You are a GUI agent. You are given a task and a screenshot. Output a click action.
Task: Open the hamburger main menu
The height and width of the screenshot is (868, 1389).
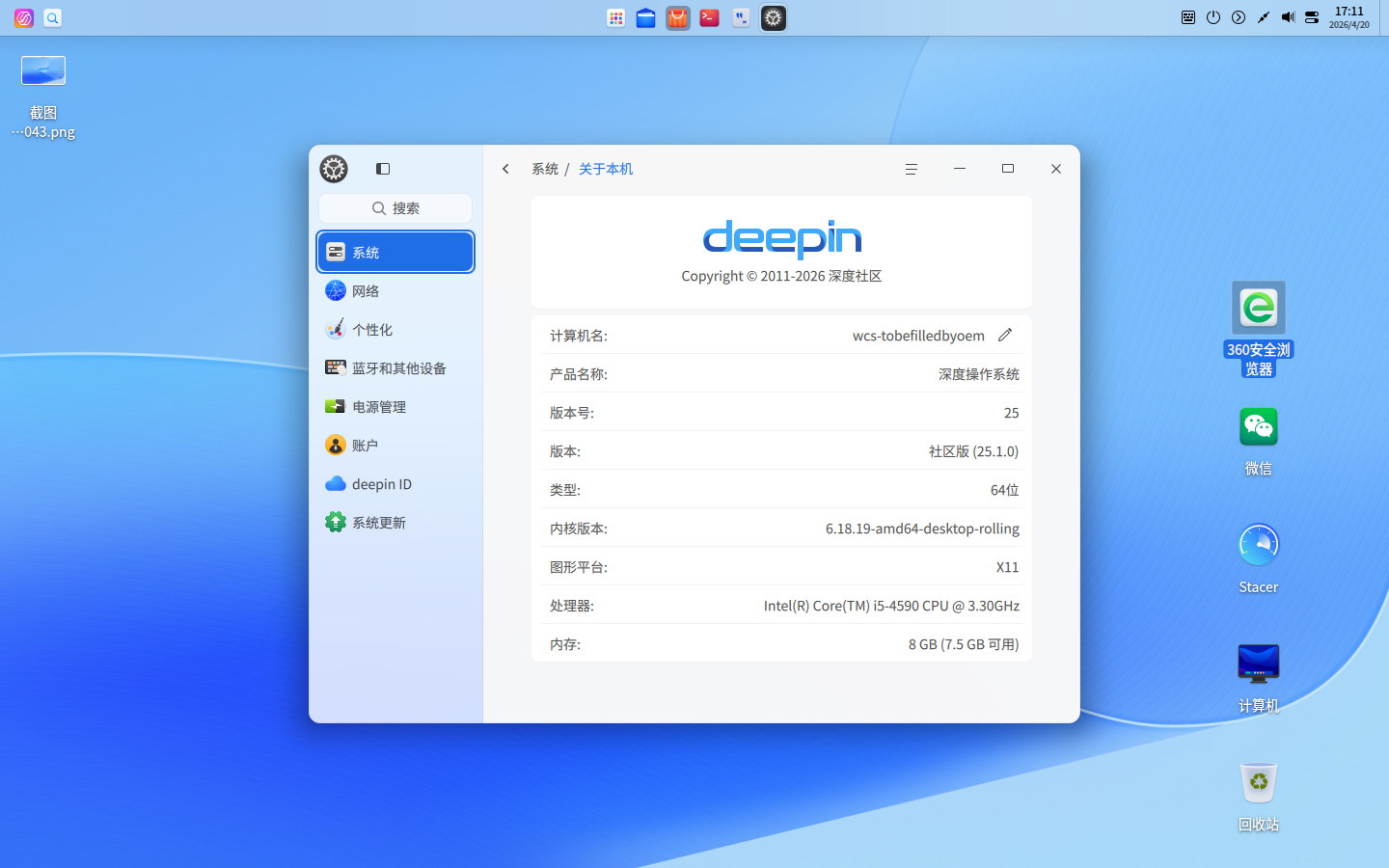(x=911, y=169)
